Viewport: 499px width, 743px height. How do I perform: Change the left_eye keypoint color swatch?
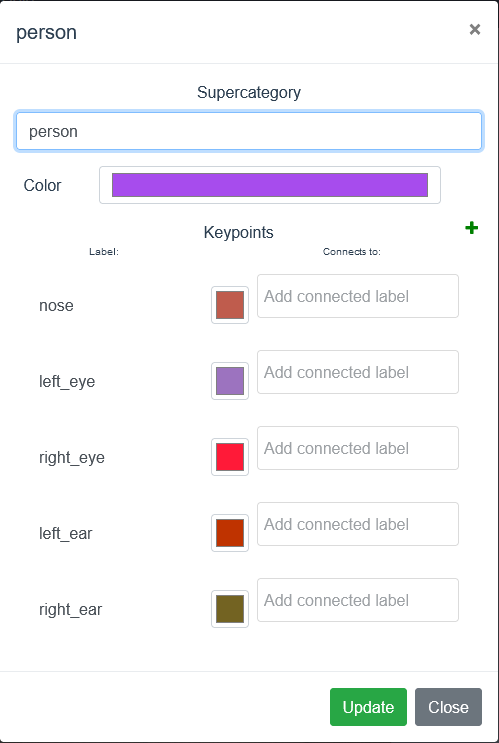click(230, 381)
